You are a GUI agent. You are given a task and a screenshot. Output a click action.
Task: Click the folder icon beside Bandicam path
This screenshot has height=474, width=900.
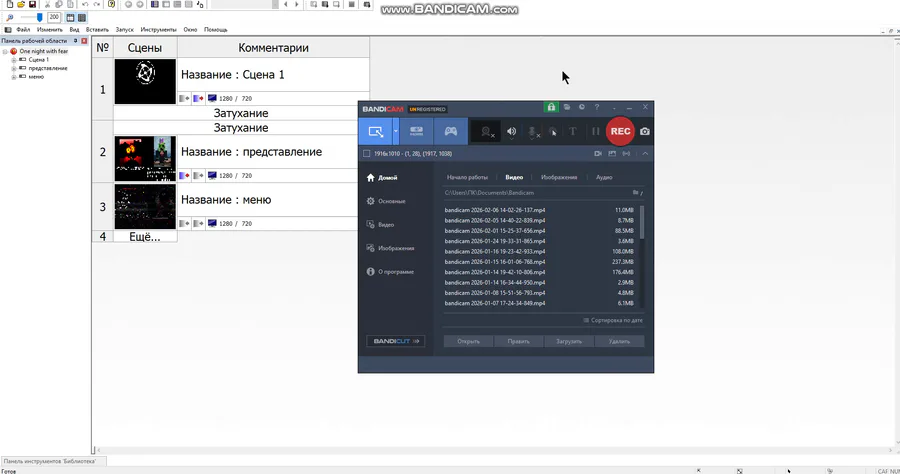635,193
